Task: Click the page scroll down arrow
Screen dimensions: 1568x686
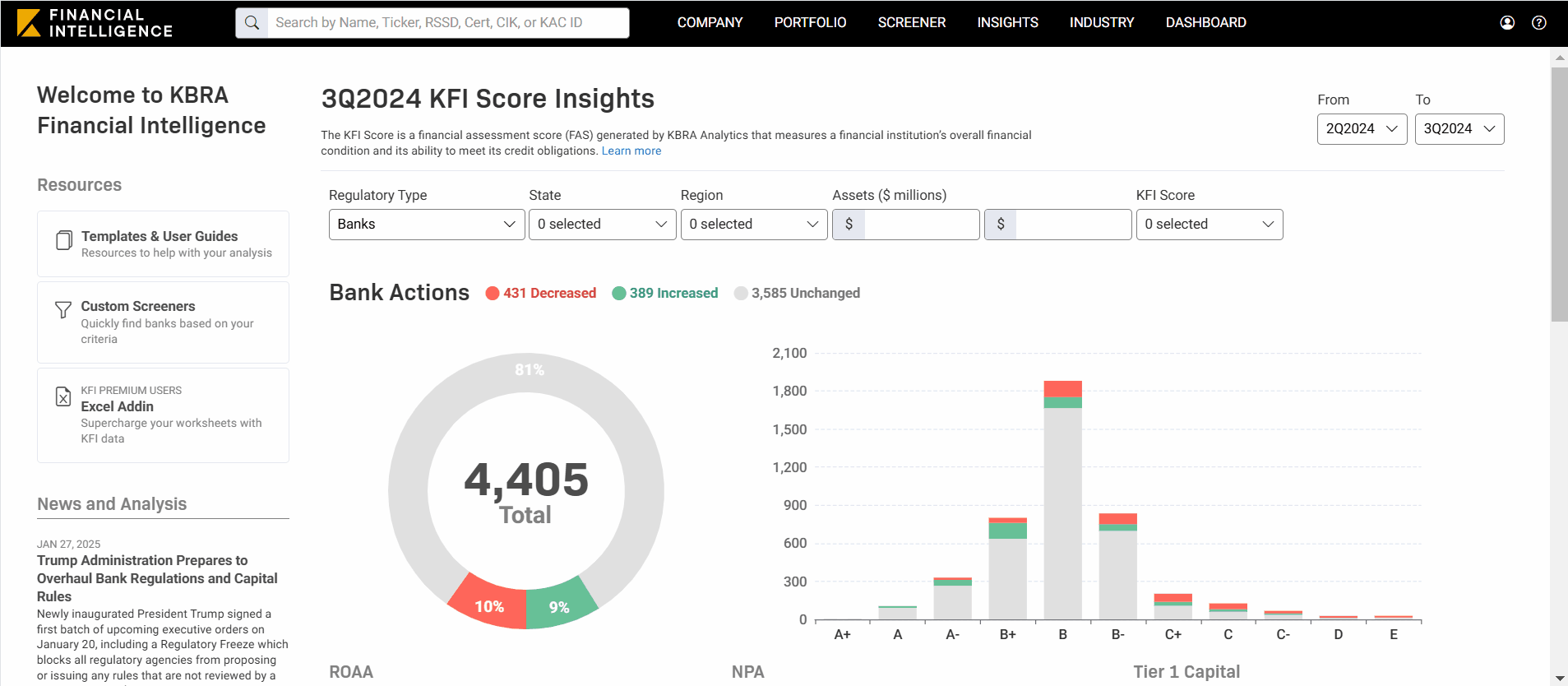Action: pyautogui.click(x=1559, y=679)
